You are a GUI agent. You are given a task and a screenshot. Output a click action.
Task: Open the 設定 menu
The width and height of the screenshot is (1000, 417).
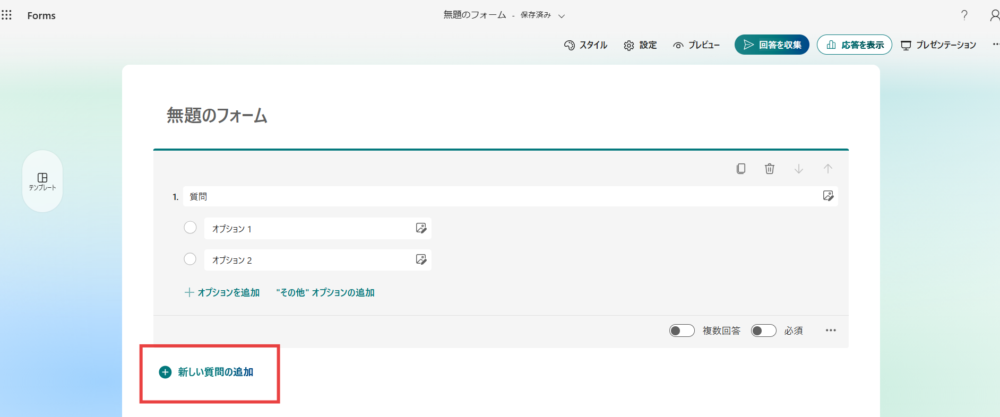pos(640,45)
